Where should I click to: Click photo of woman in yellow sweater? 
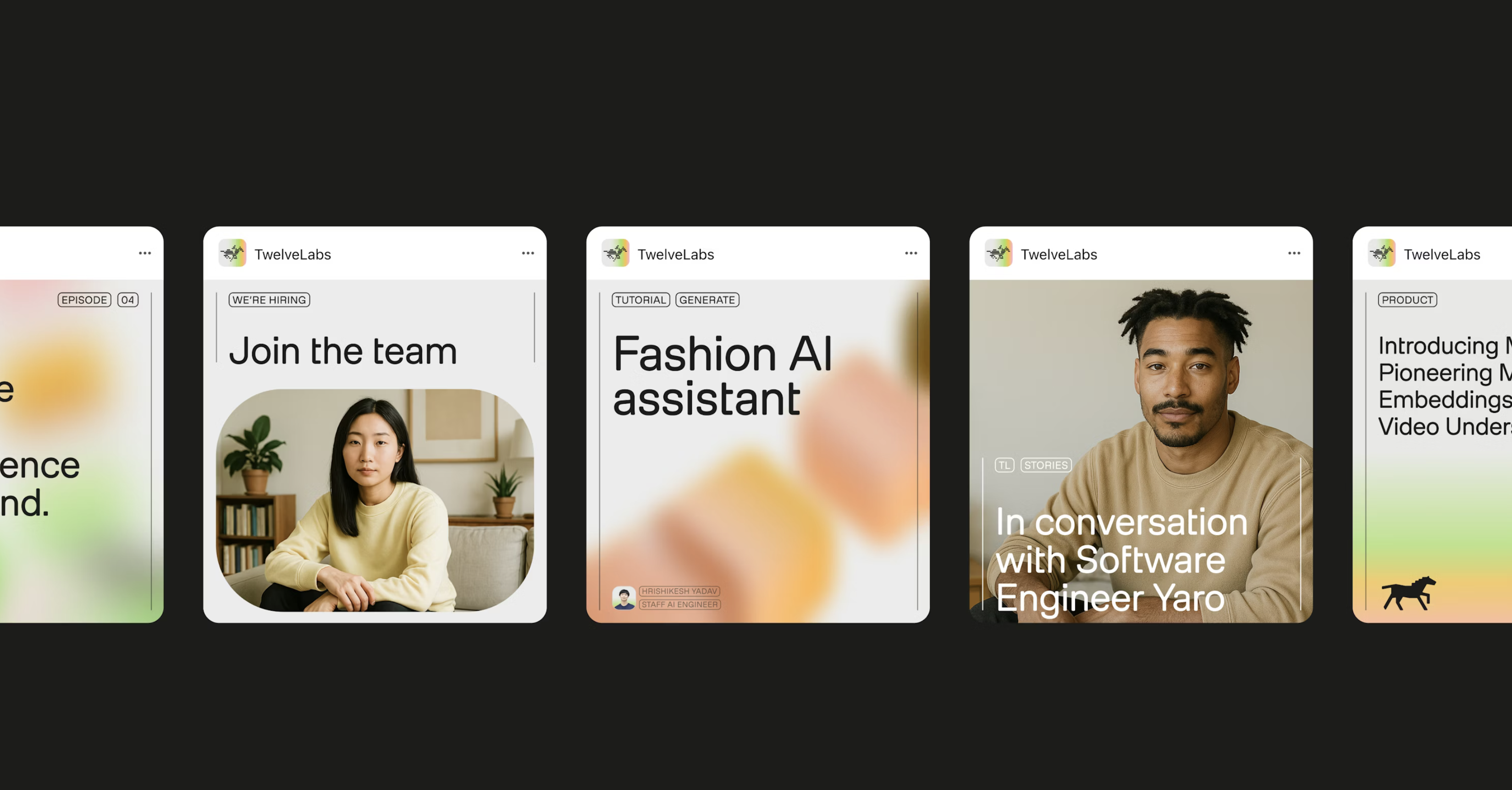(375, 499)
